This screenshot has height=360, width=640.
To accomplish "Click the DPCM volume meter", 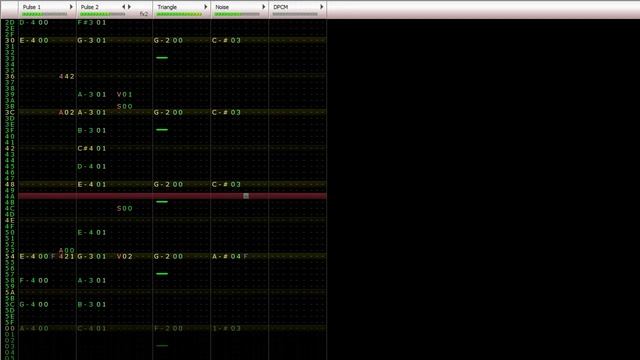I will [x=295, y=14].
